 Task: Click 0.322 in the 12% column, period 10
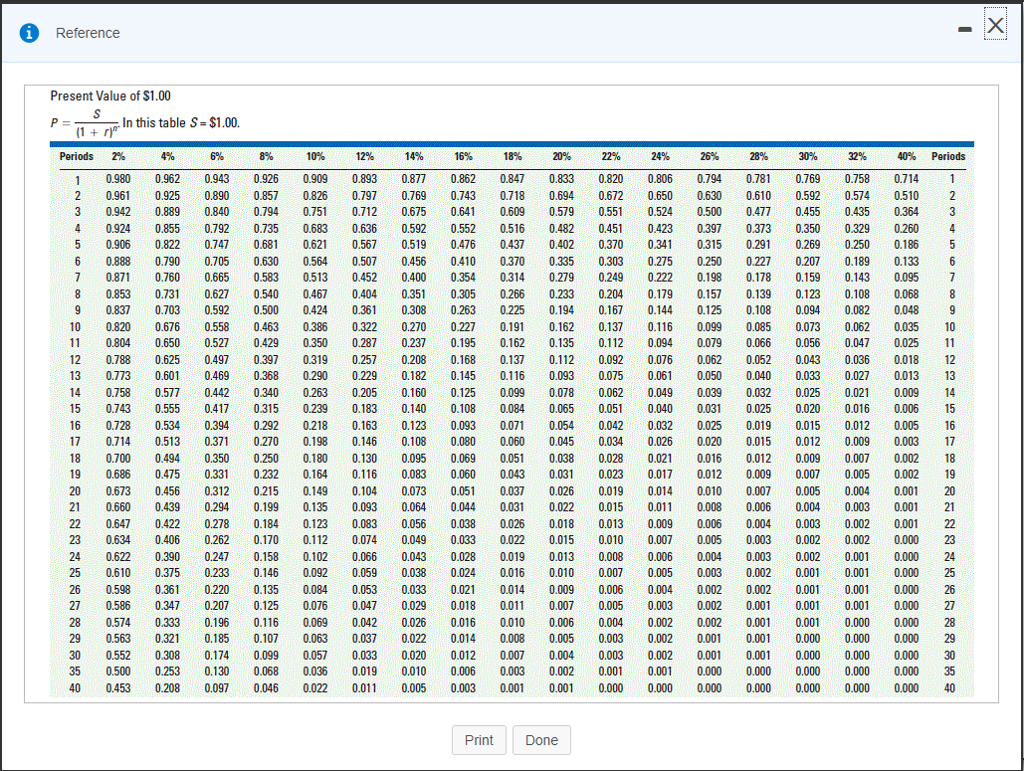tap(364, 327)
